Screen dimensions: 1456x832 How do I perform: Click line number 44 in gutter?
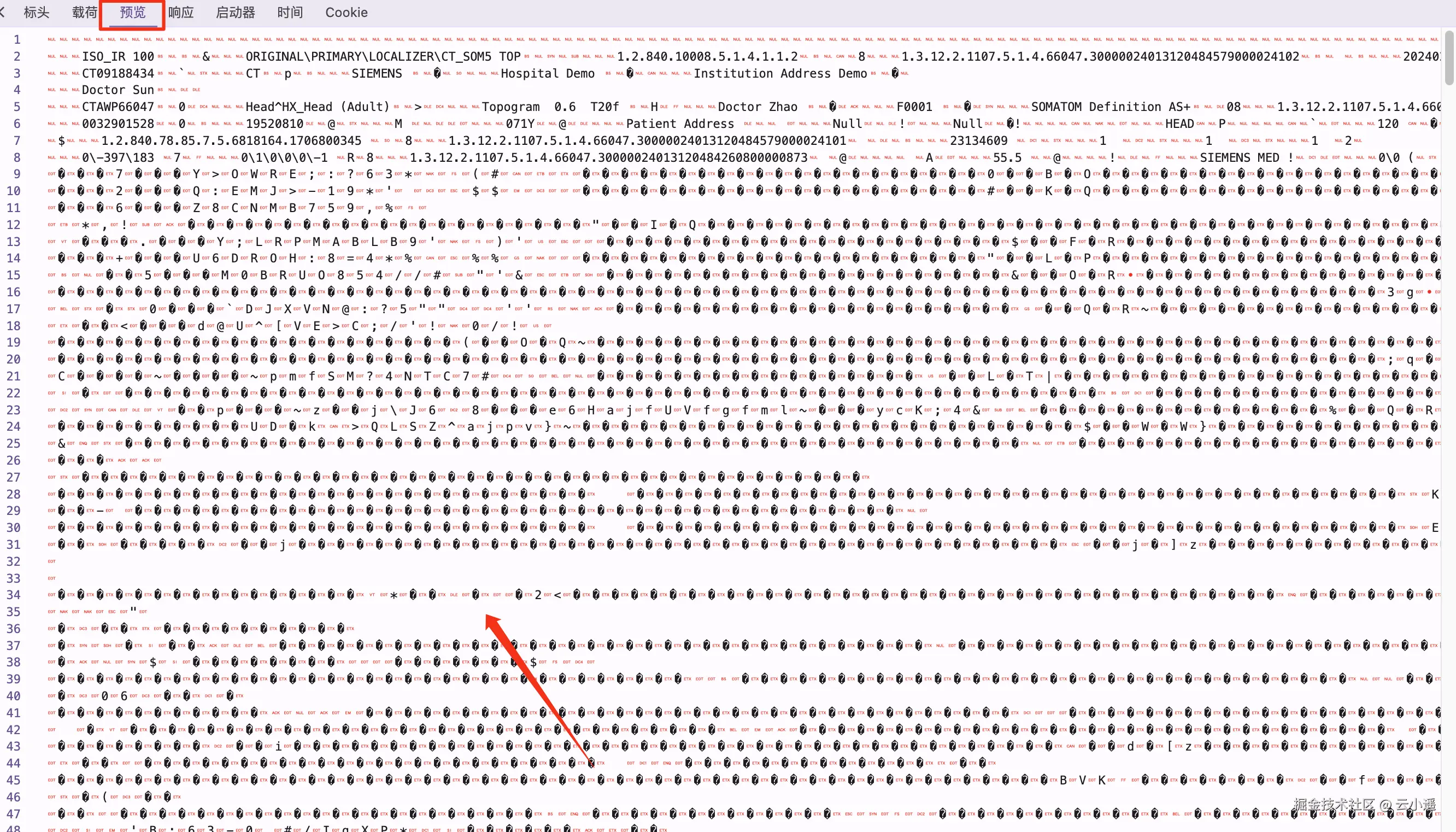point(14,764)
